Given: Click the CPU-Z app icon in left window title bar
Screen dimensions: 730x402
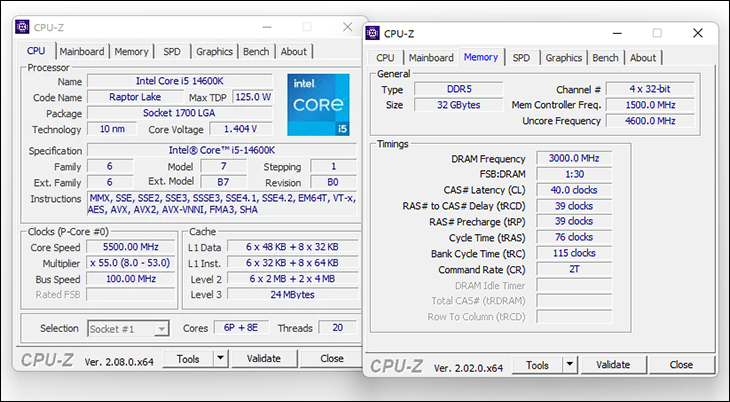Looking at the screenshot, I should (x=22, y=27).
